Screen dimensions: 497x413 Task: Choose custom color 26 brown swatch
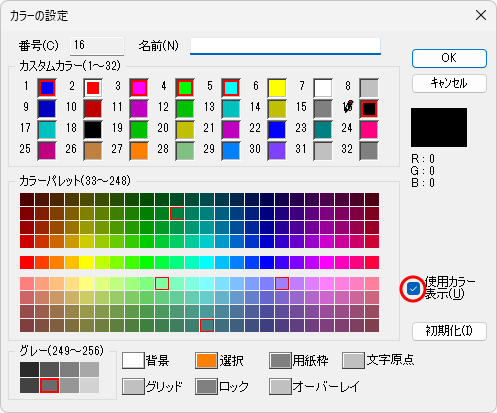[x=93, y=151]
